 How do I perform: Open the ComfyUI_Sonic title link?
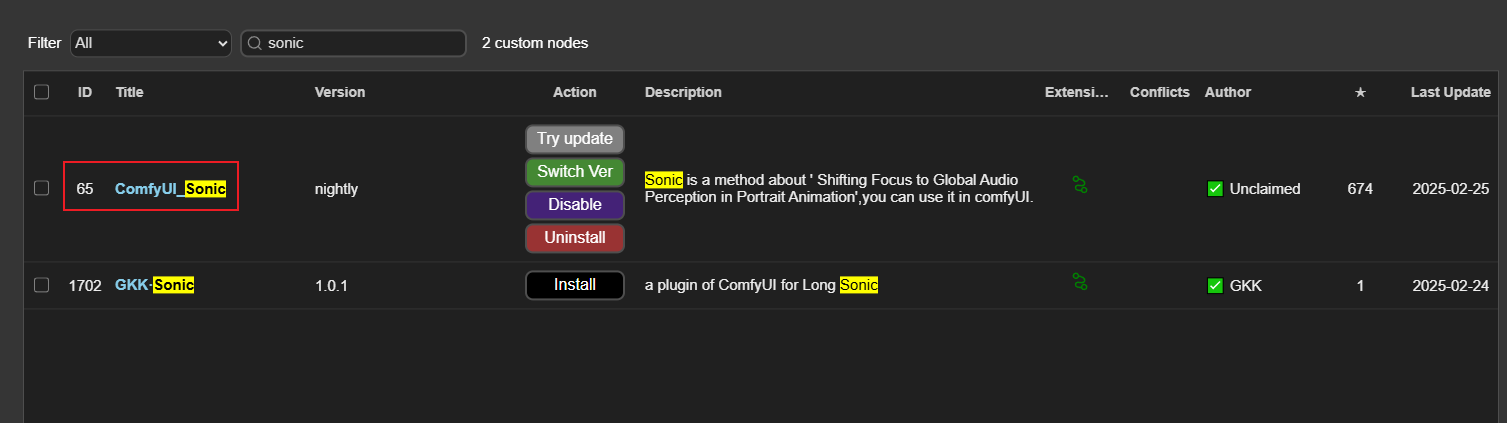pyautogui.click(x=170, y=188)
